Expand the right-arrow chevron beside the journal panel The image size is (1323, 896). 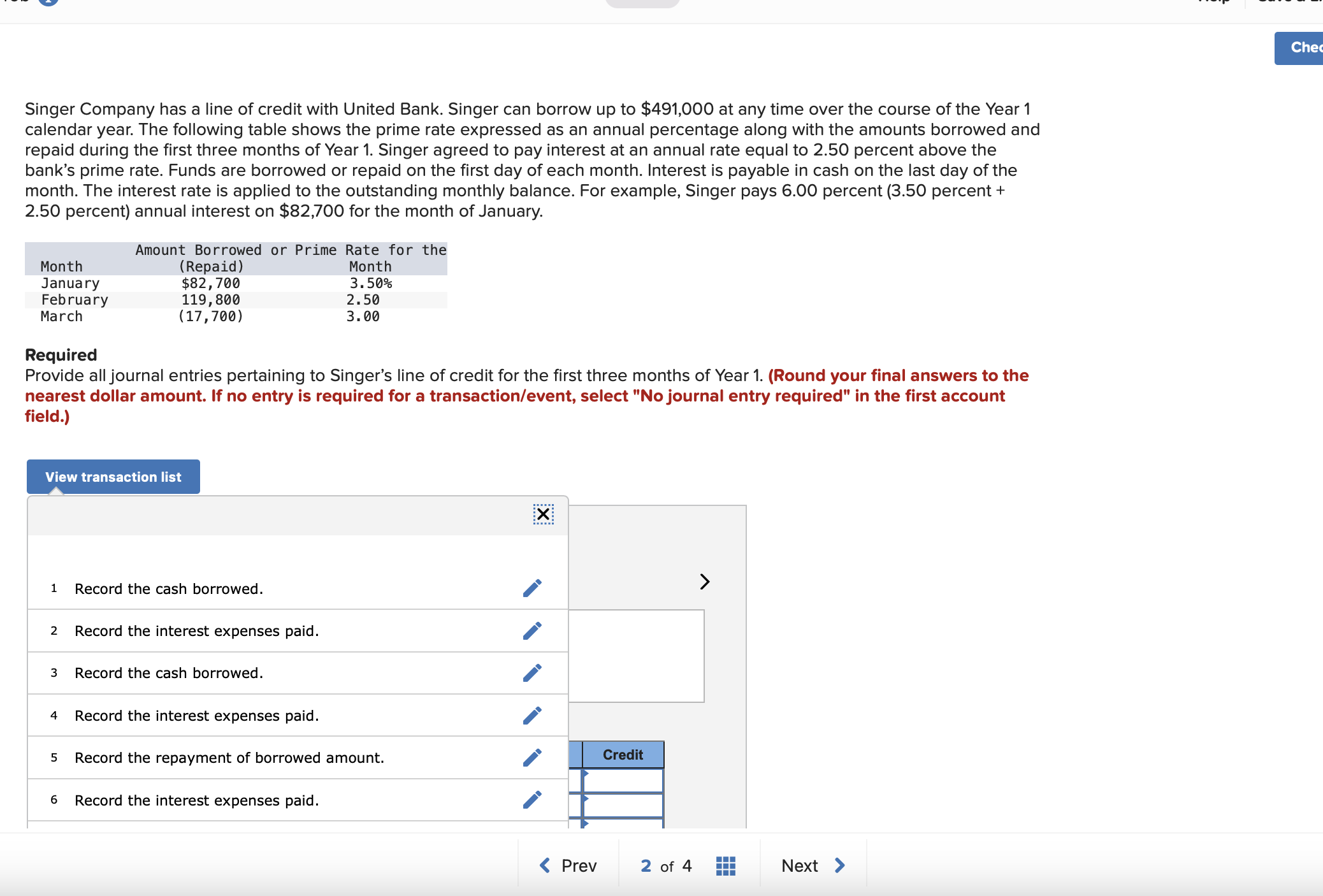point(705,581)
